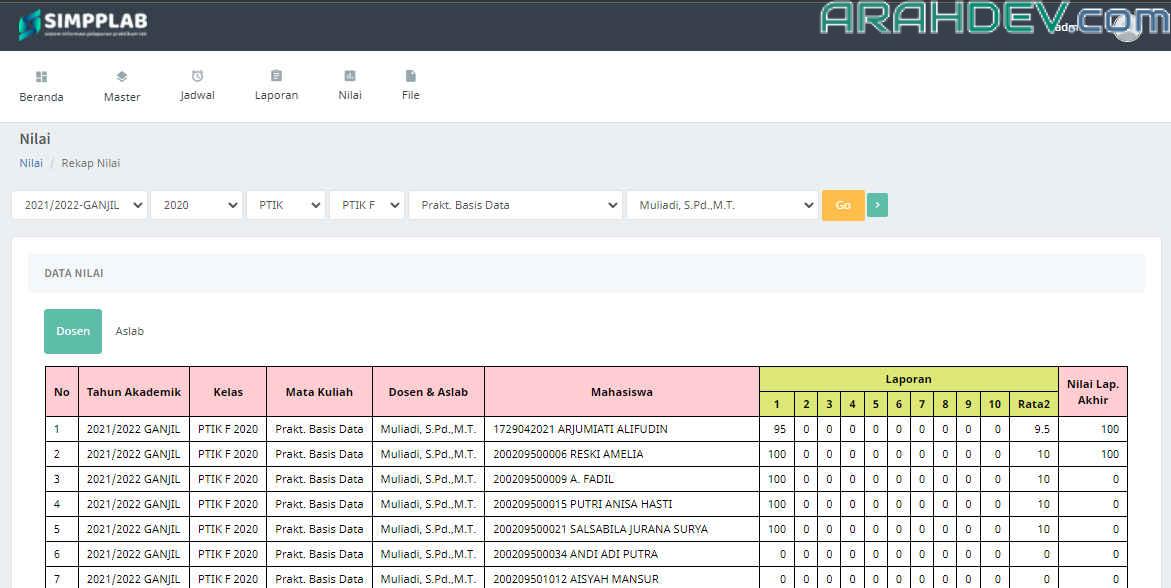Select the Dosen tab
This screenshot has width=1171, height=588.
(73, 331)
